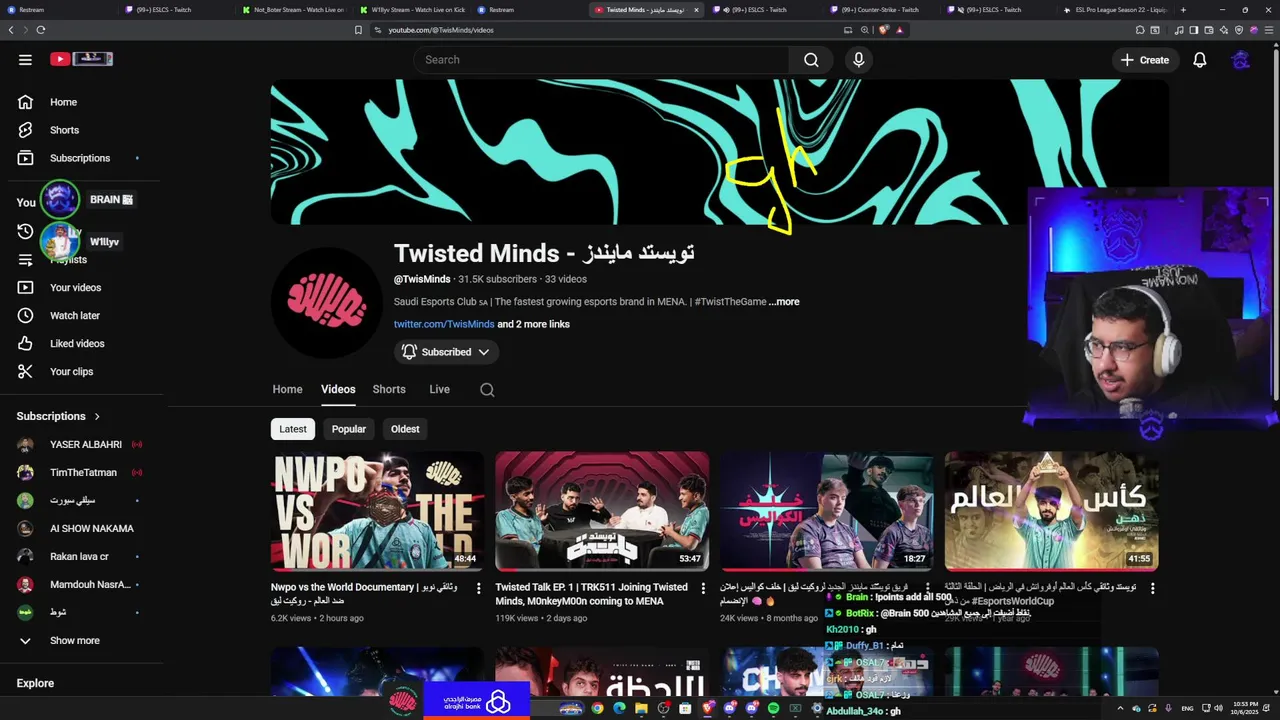Search within the channel using magnifier
Screen dimensions: 1280x720
point(487,390)
